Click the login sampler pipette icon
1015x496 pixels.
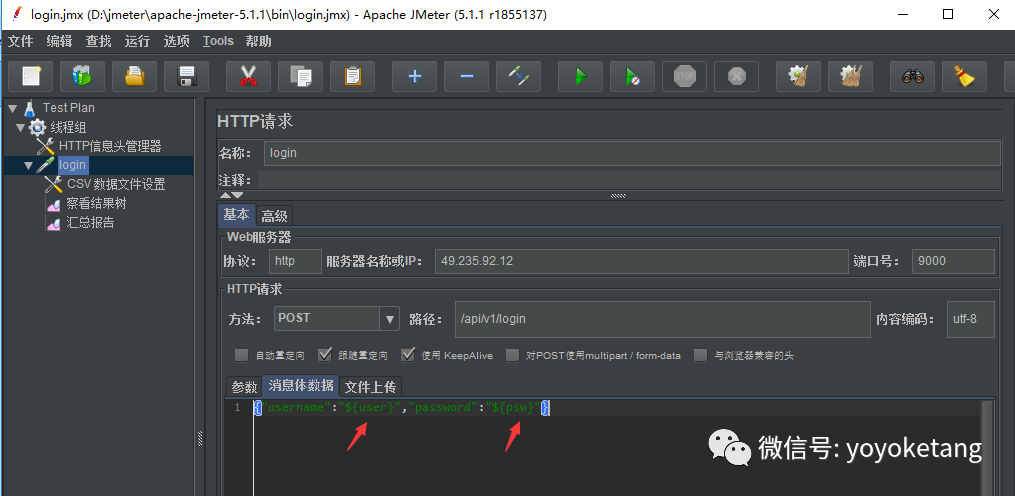point(45,165)
